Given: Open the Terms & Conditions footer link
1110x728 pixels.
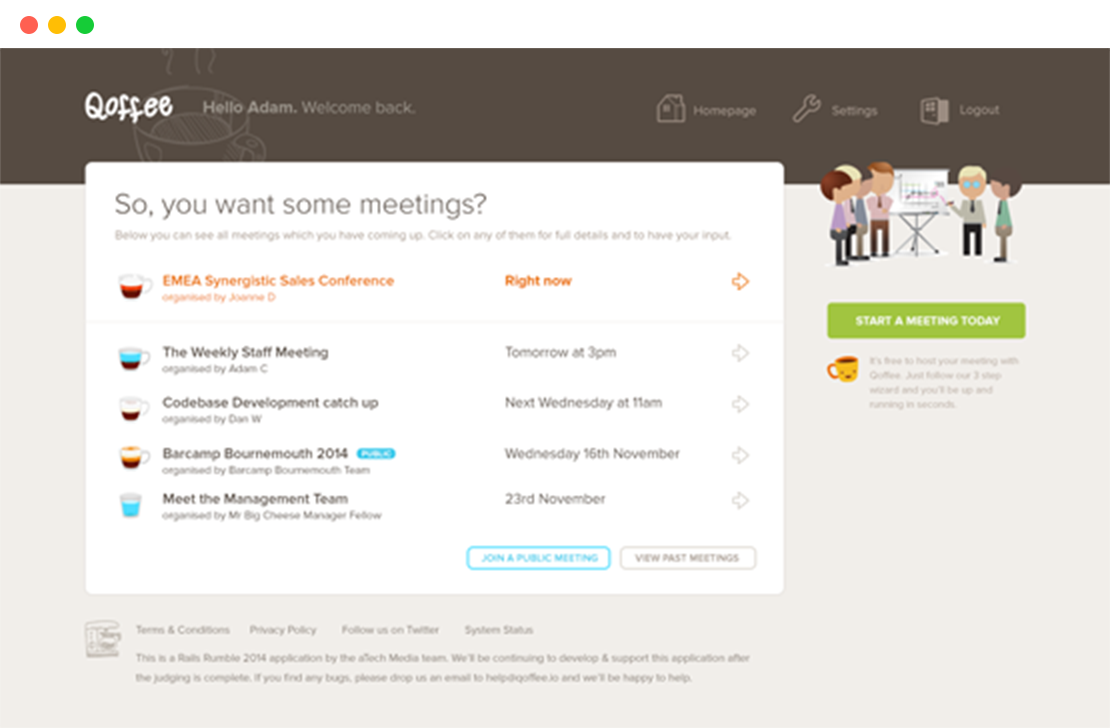Looking at the screenshot, I should (183, 630).
